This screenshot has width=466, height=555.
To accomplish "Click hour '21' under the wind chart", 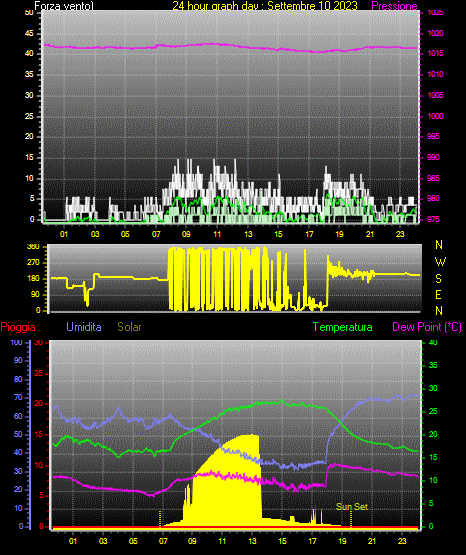I will (x=370, y=234).
